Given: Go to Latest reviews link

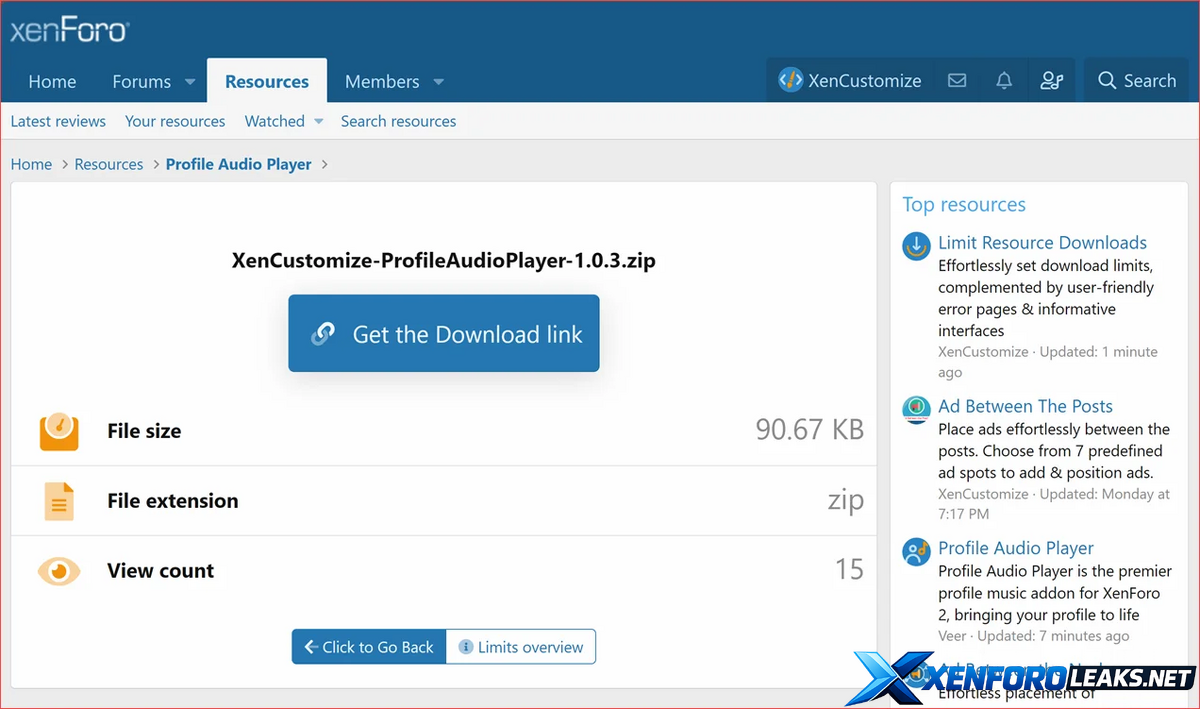Looking at the screenshot, I should point(58,121).
